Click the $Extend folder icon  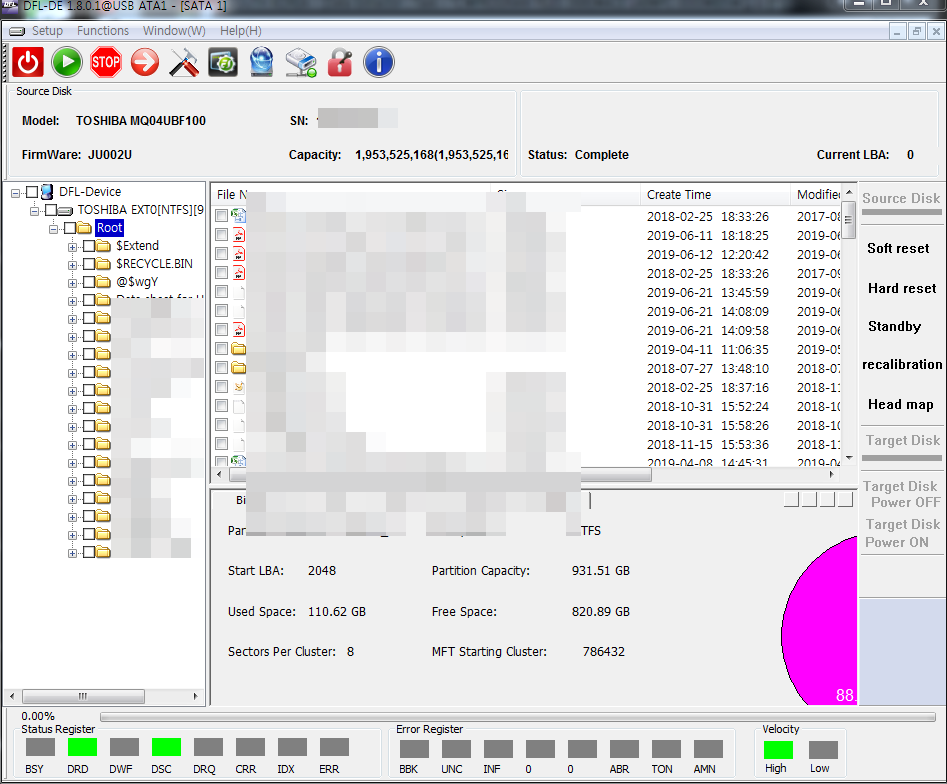(103, 246)
